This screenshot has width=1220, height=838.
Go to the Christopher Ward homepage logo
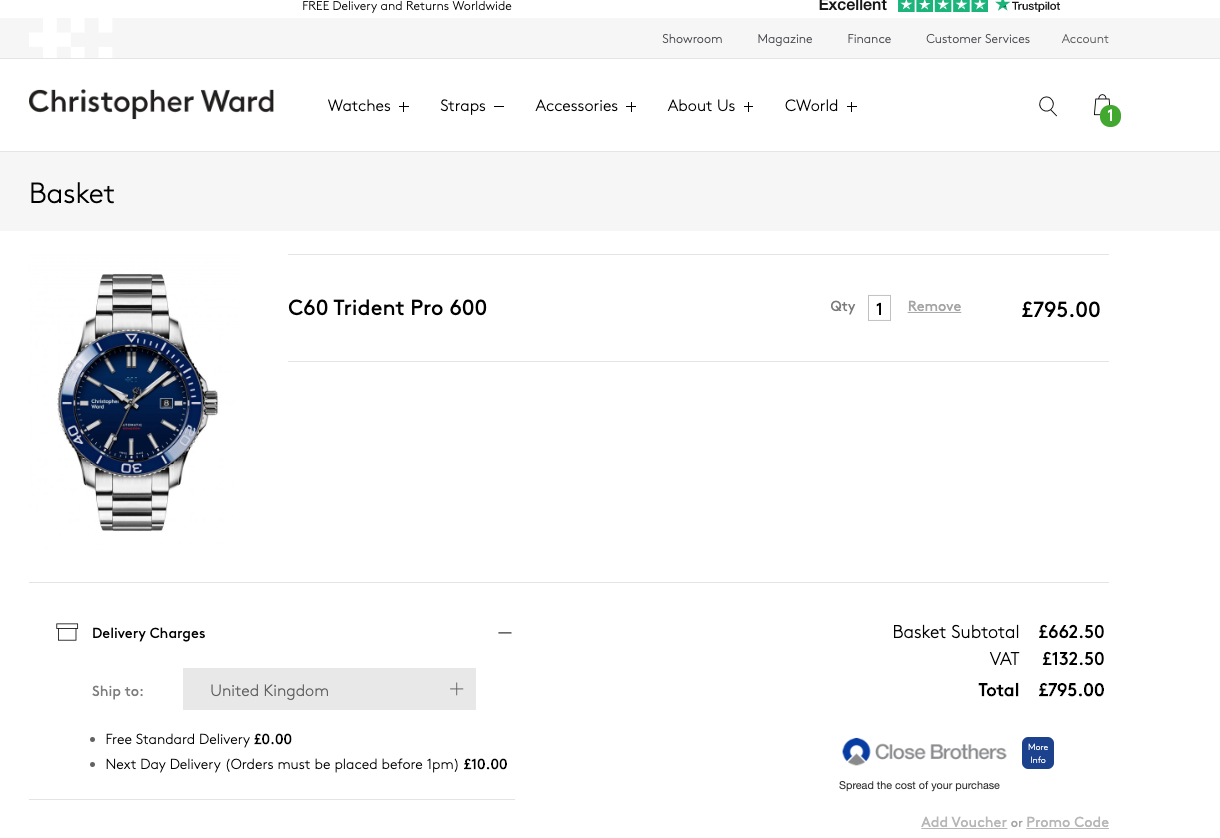(x=151, y=103)
